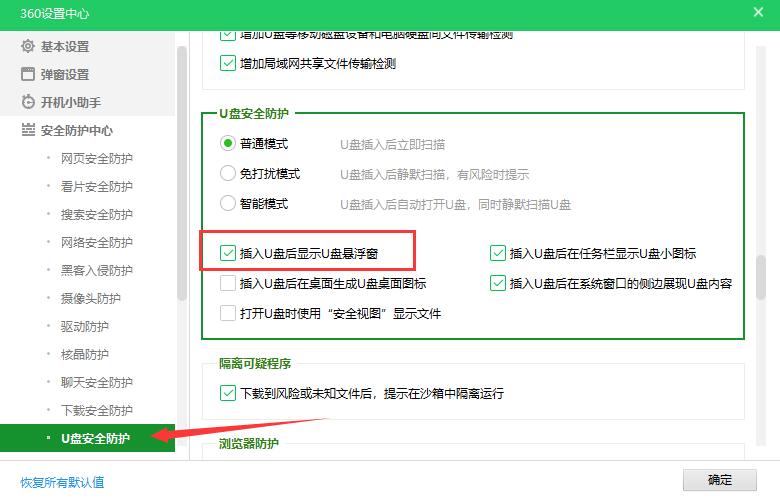Toggle 插入U盘后在任务栏显示U盘小图标 checkbox
This screenshot has width=780, height=500.
(498, 254)
